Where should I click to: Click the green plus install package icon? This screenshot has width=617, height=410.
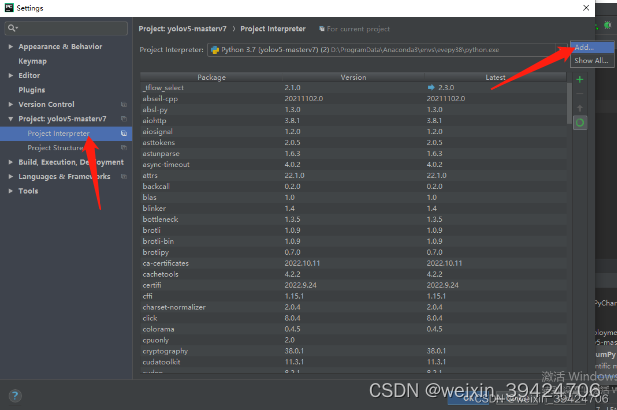coord(580,80)
